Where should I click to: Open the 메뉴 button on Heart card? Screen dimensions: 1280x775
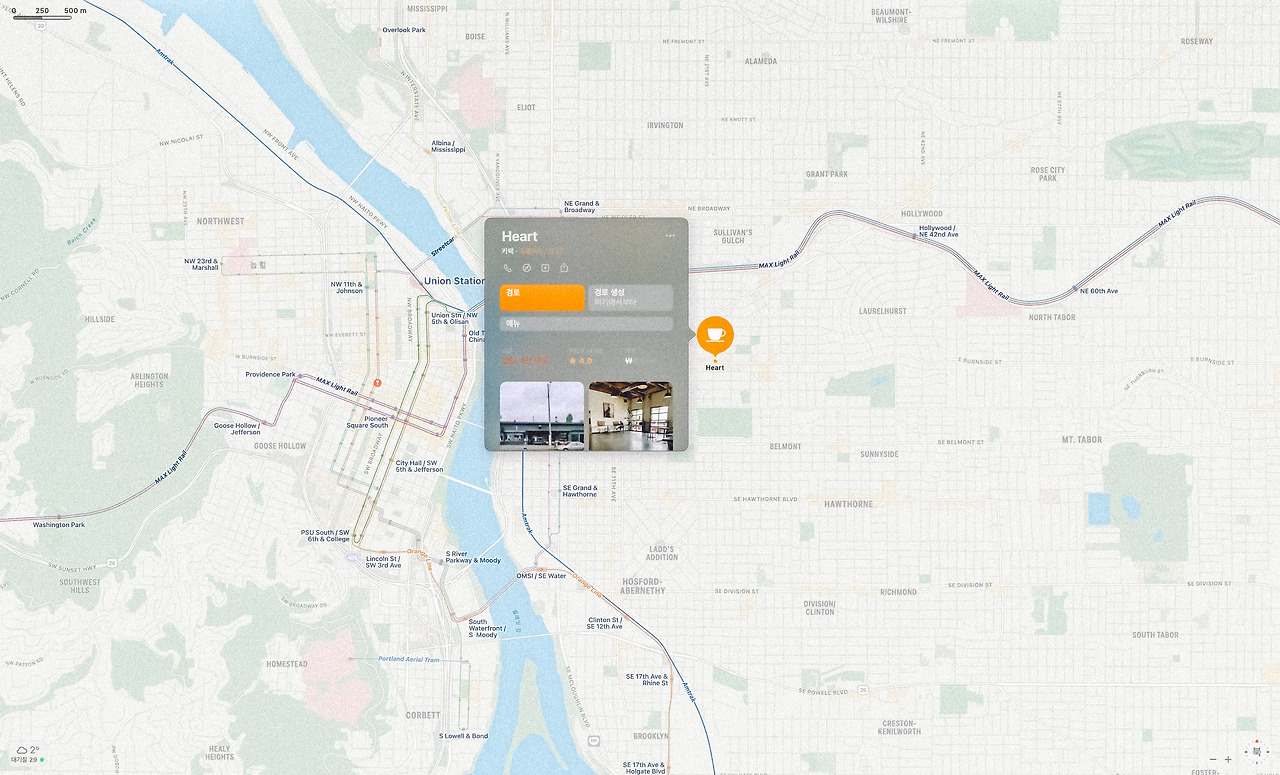[586, 324]
